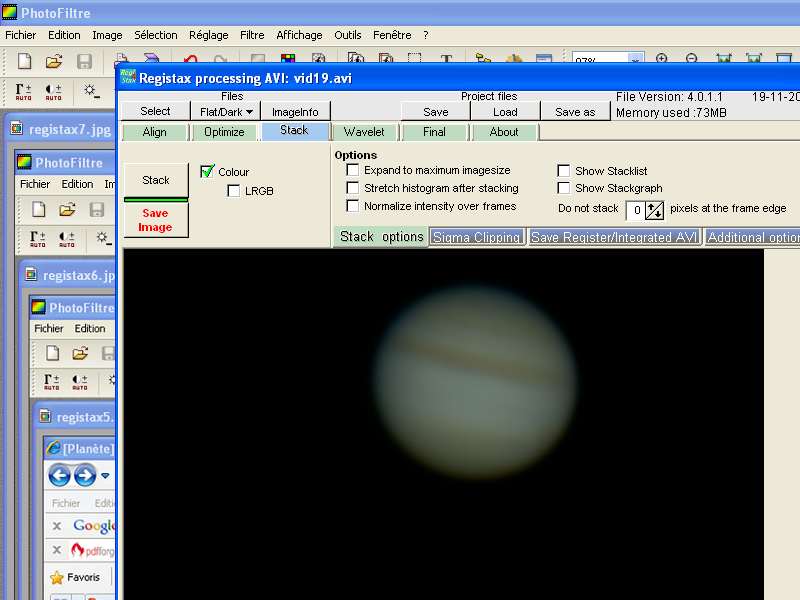Enable Stretch histogram after stacking
This screenshot has width=800, height=600.
(x=353, y=188)
